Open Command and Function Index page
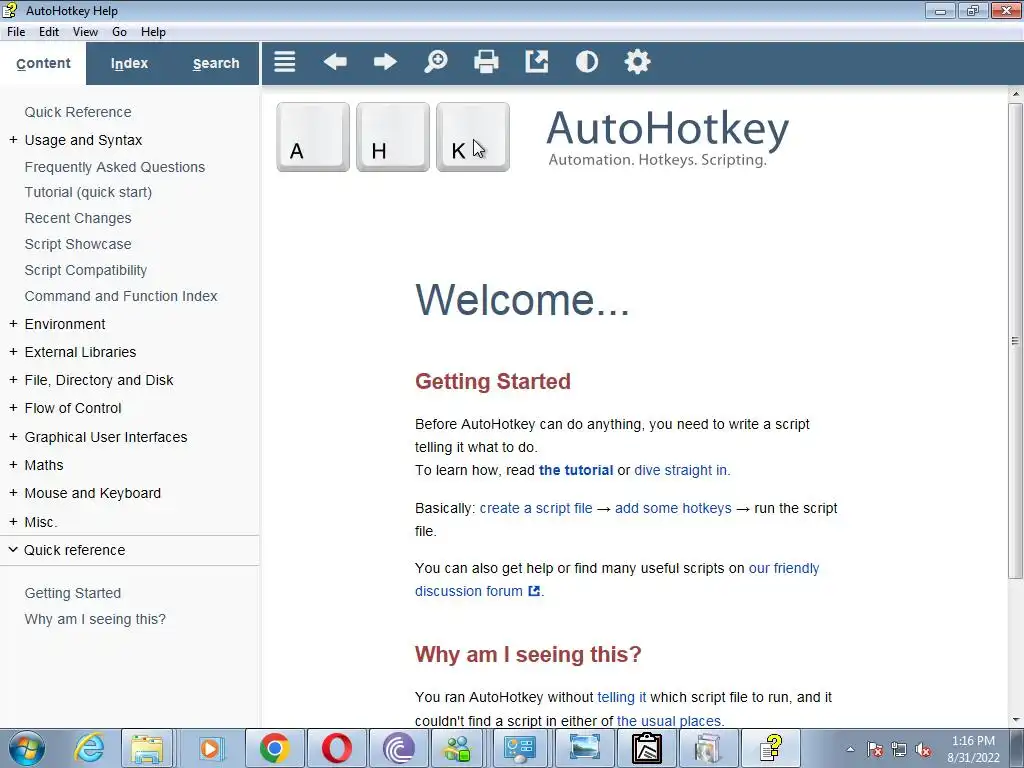The height and width of the screenshot is (768, 1024). pyautogui.click(x=121, y=296)
